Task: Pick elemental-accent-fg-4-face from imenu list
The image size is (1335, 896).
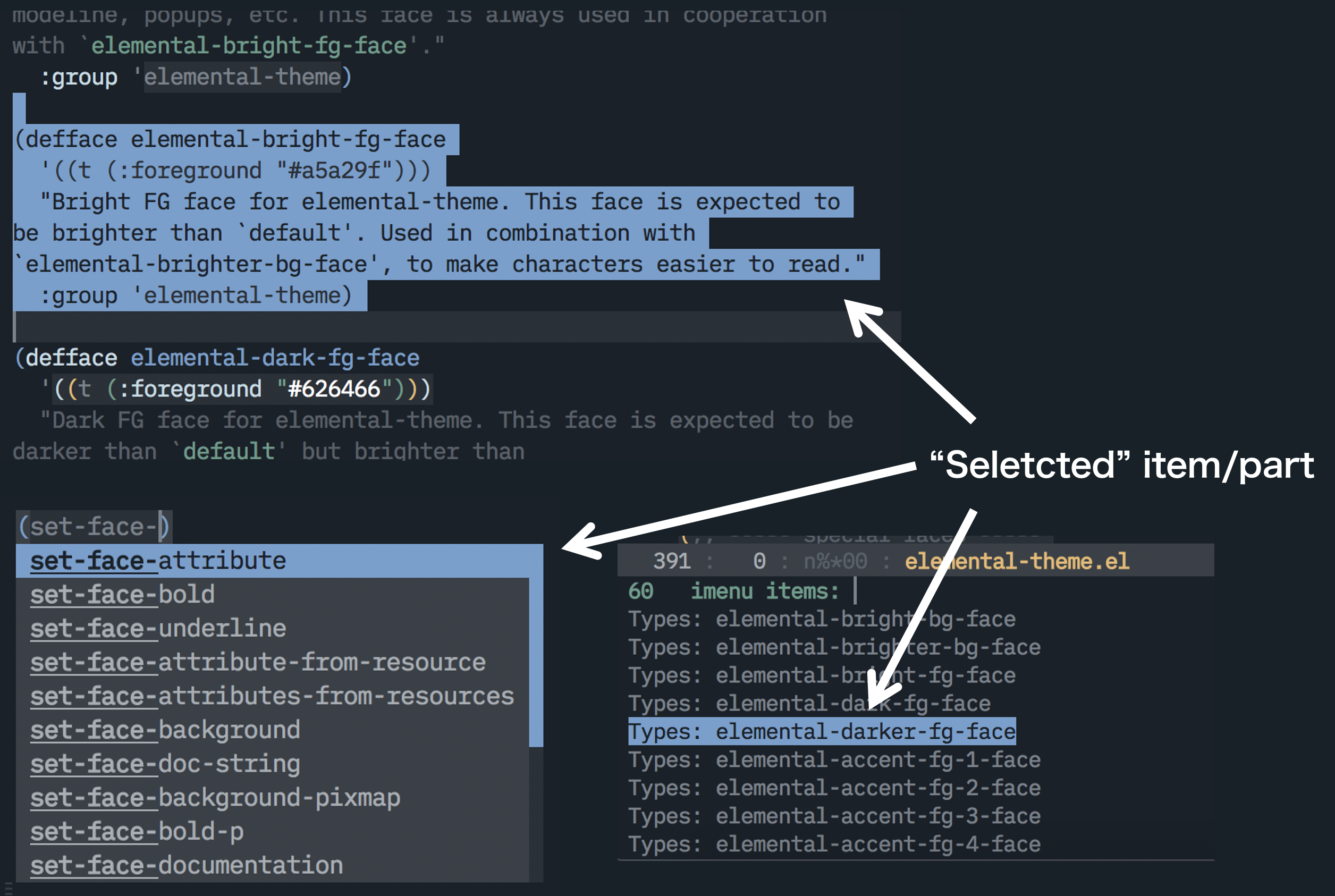Action: pos(834,844)
